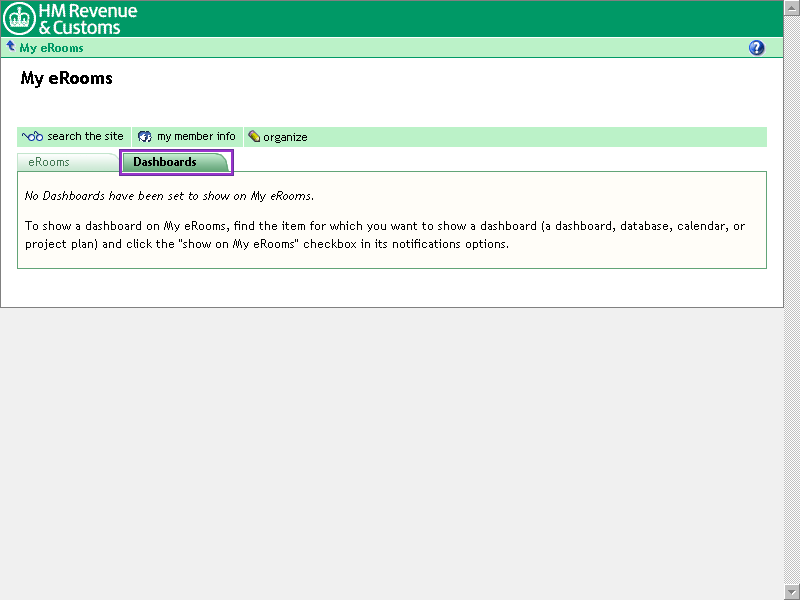Click the pencil icon next to organize
The image size is (800, 600).
tap(254, 137)
